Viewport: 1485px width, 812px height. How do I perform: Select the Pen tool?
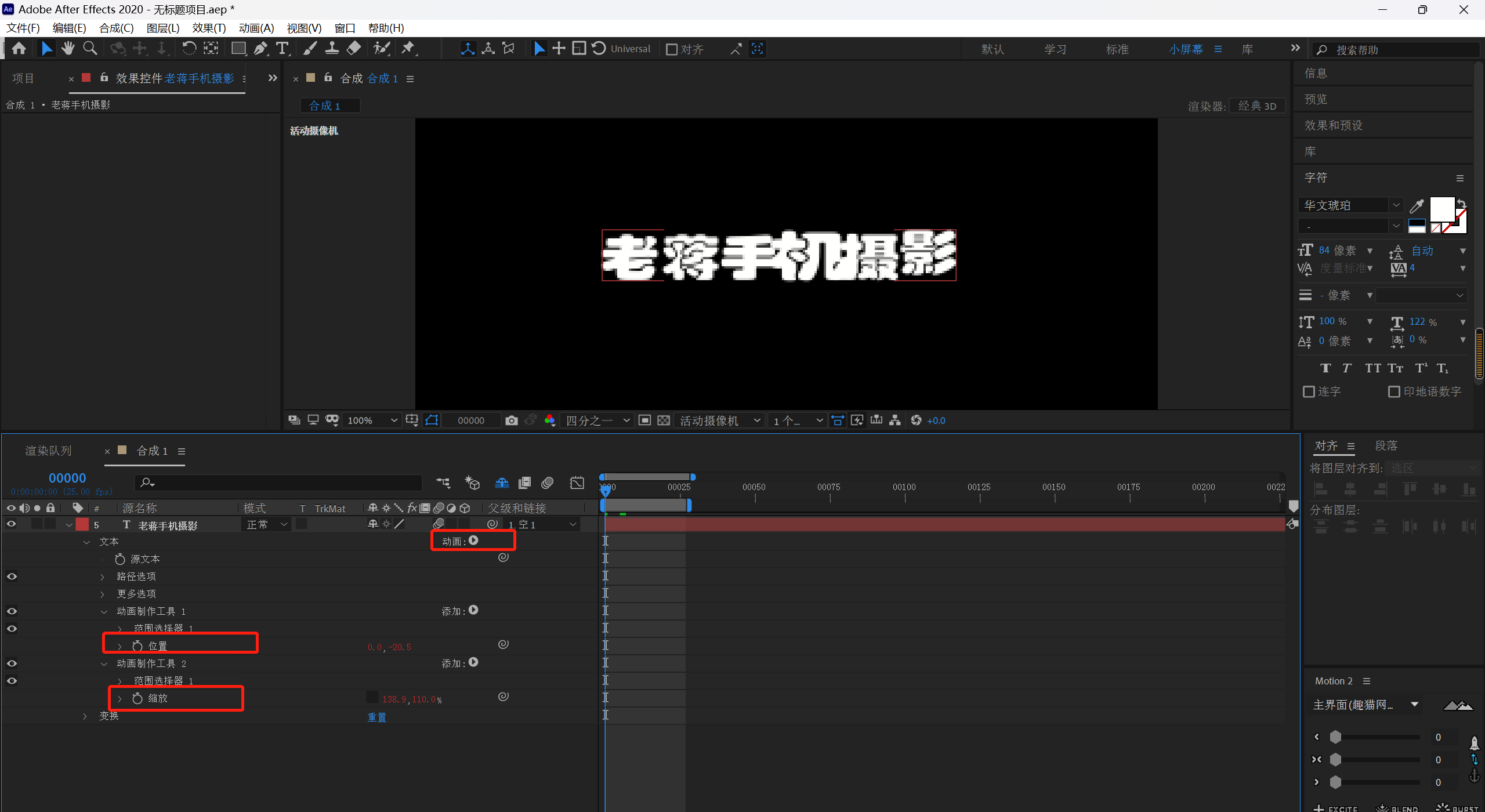point(261,49)
